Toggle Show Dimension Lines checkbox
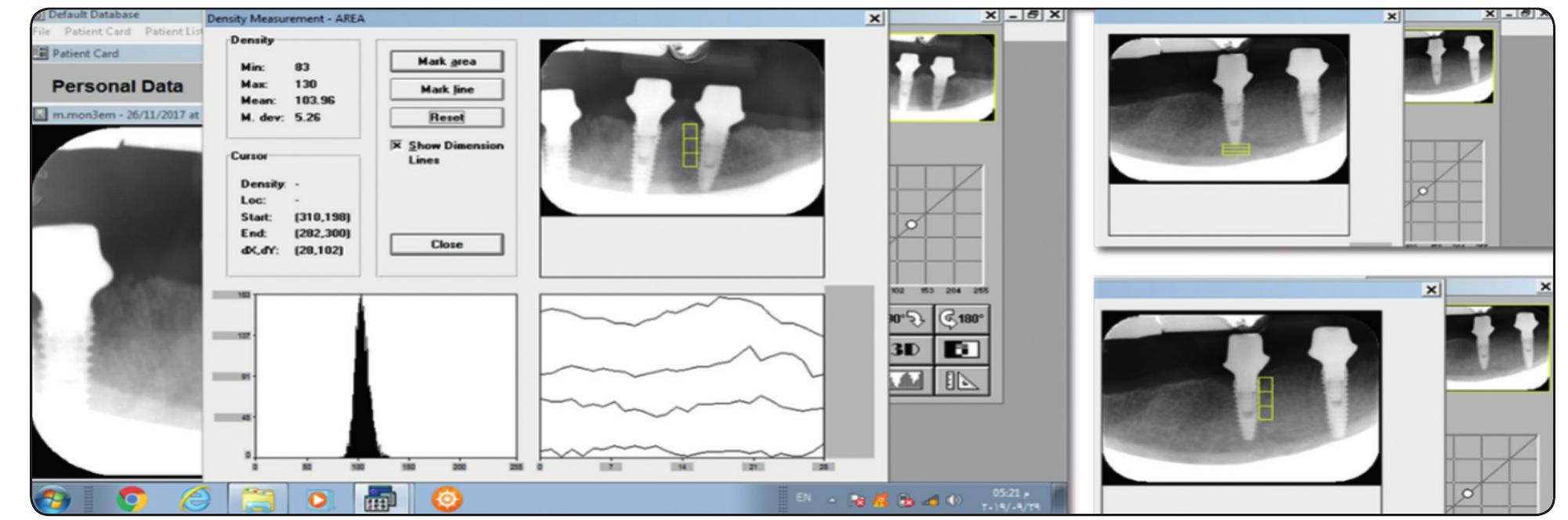 (396, 146)
